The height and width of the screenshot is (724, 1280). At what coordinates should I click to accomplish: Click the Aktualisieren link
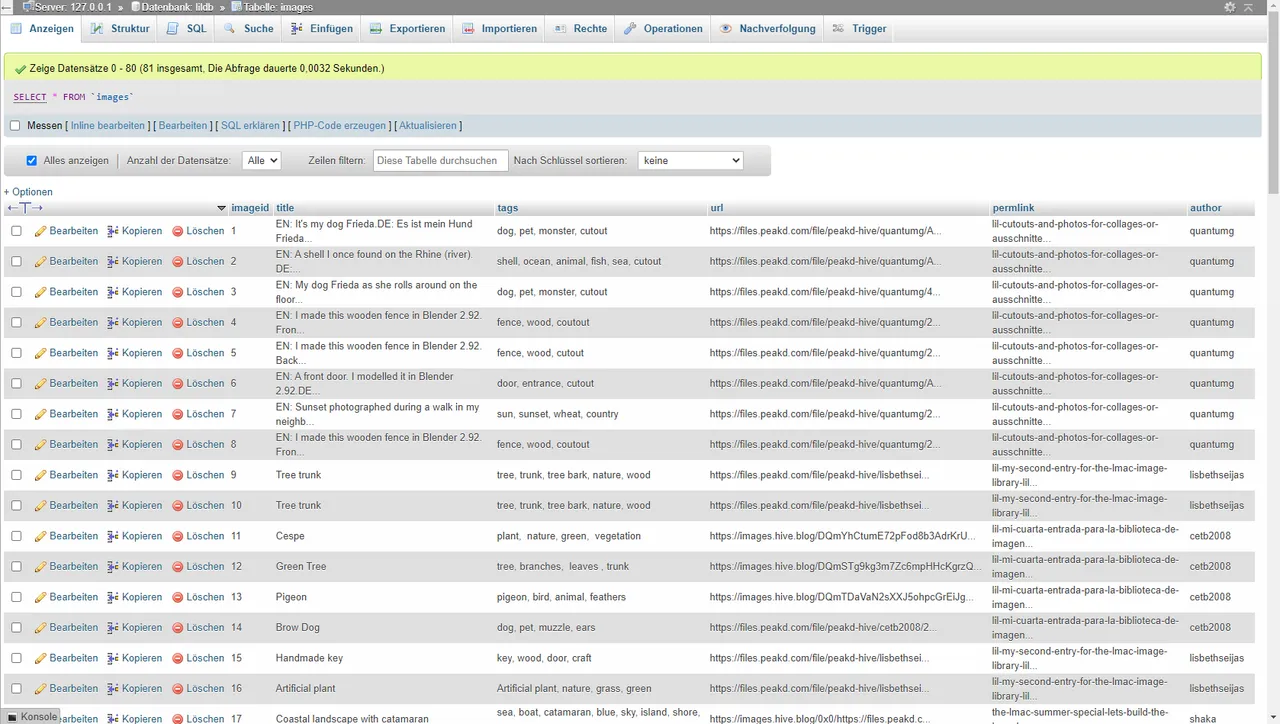tap(428, 126)
